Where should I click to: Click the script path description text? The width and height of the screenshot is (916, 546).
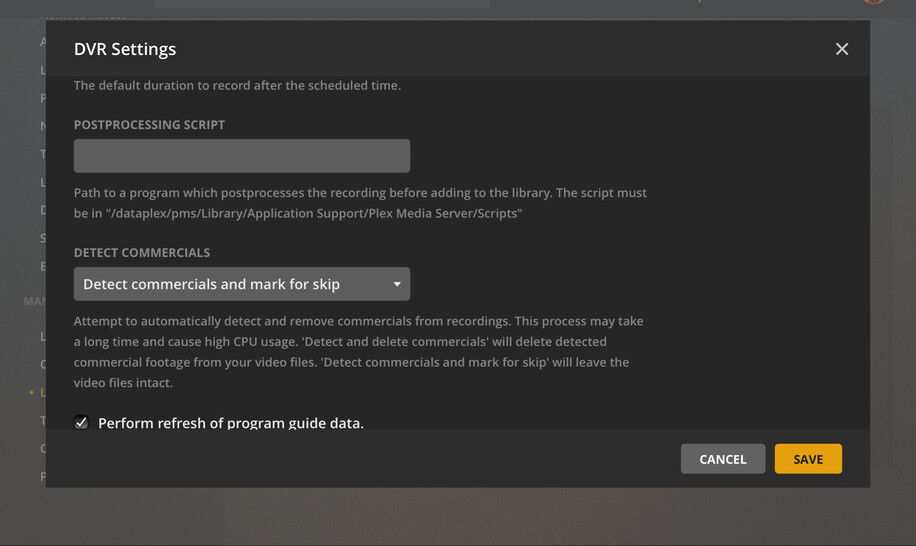(x=360, y=203)
